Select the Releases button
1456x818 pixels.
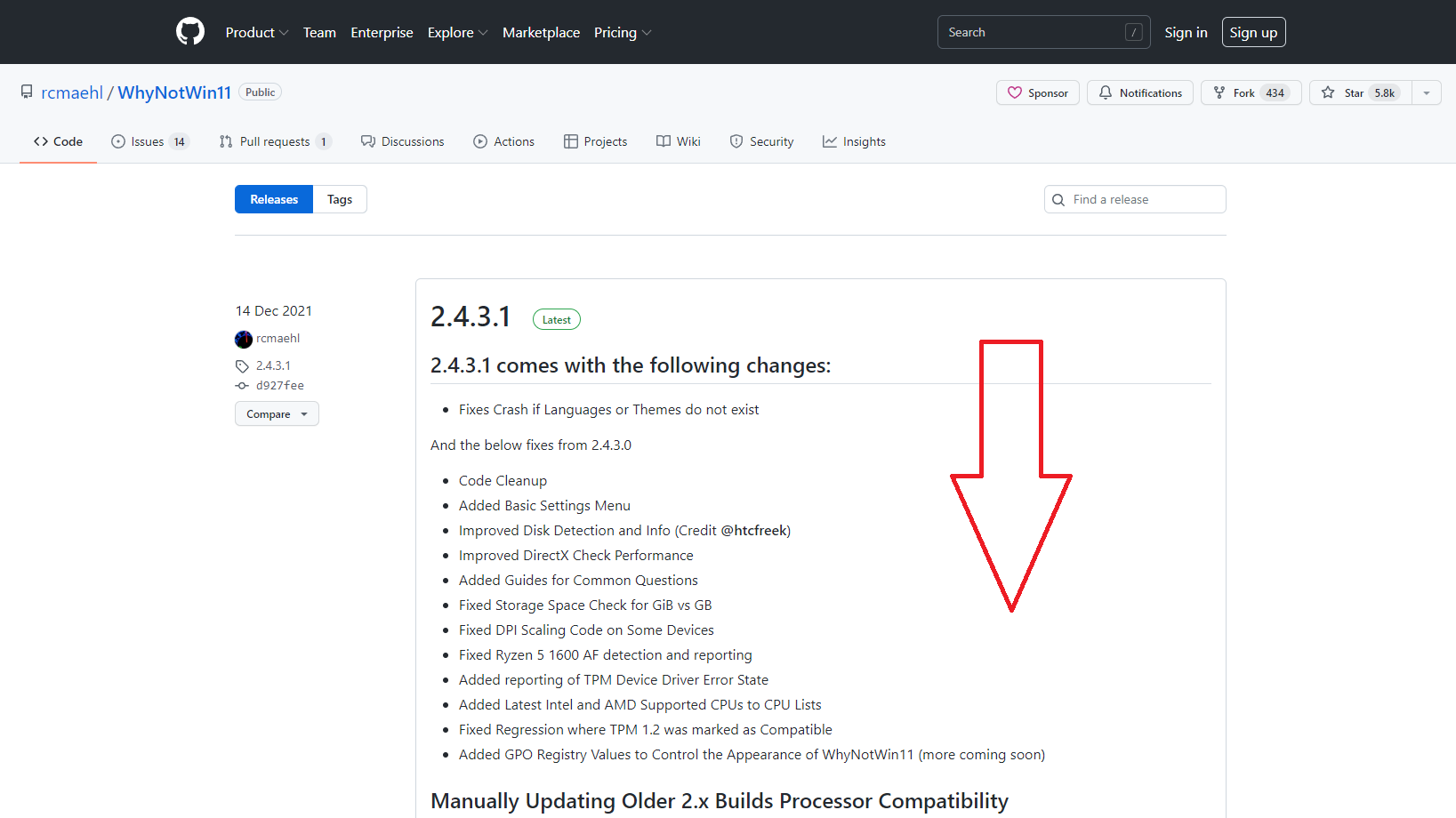(x=274, y=199)
